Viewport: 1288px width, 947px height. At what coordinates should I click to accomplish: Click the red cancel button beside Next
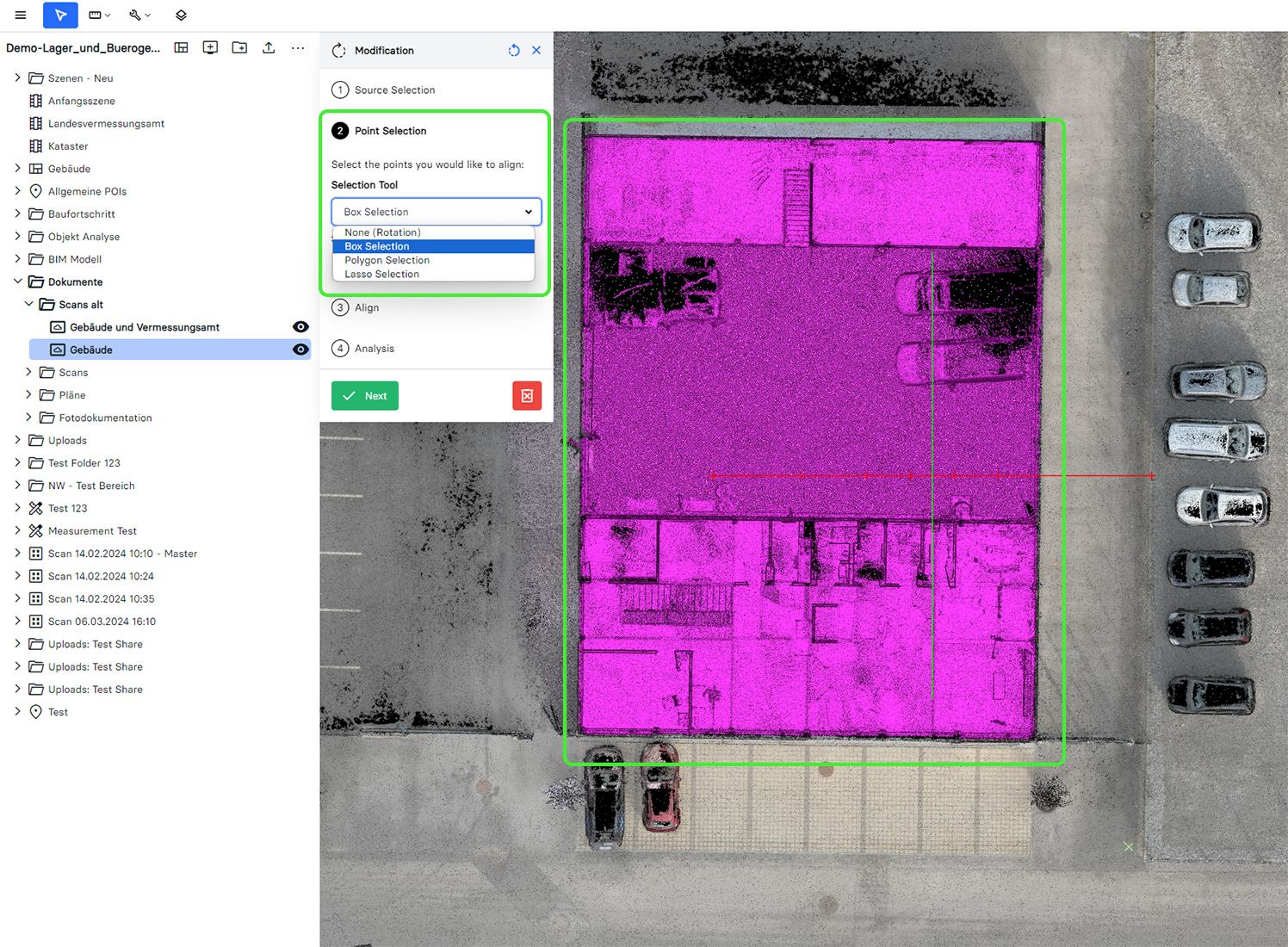point(527,396)
